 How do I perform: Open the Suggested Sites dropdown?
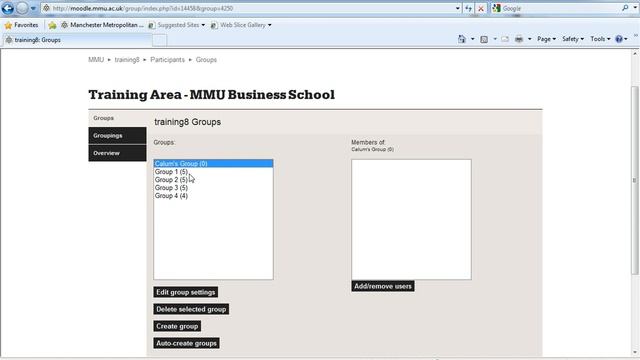coord(177,25)
